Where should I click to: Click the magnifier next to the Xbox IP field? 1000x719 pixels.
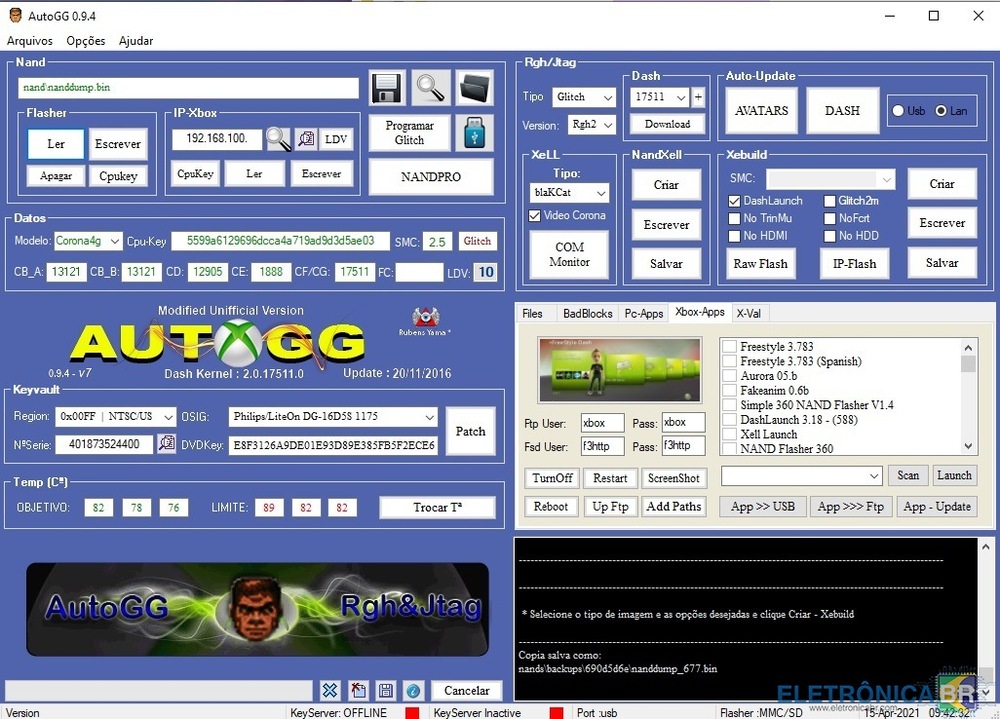278,140
